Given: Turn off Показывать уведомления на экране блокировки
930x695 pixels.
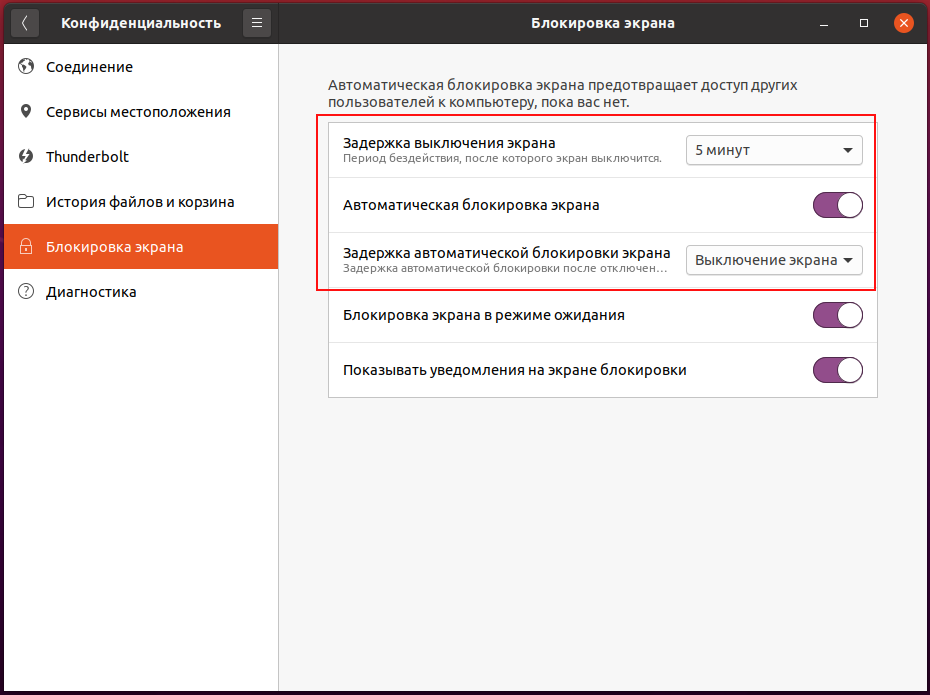Looking at the screenshot, I should [x=837, y=370].
